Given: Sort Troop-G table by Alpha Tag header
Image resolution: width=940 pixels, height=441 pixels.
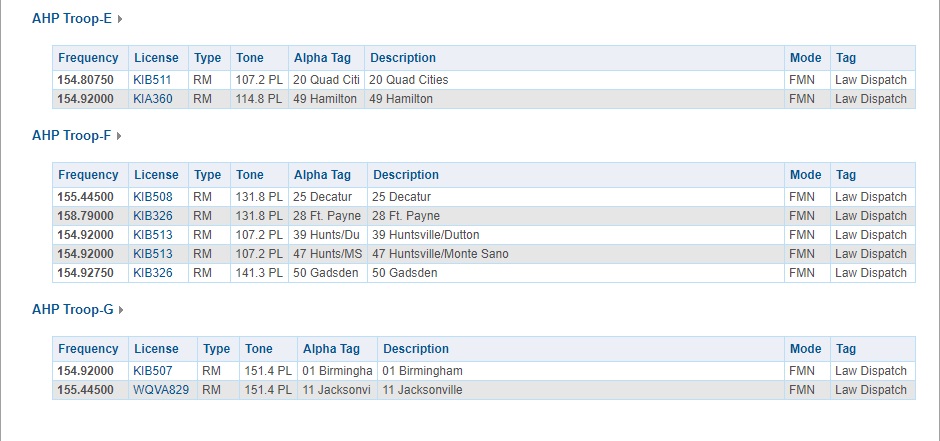Looking at the screenshot, I should 332,349.
